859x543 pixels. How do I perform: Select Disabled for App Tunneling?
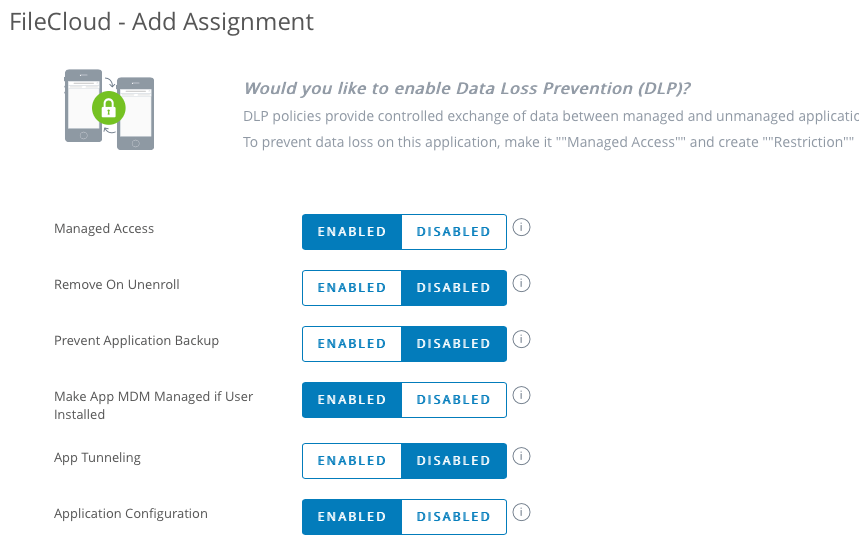pyautogui.click(x=453, y=461)
